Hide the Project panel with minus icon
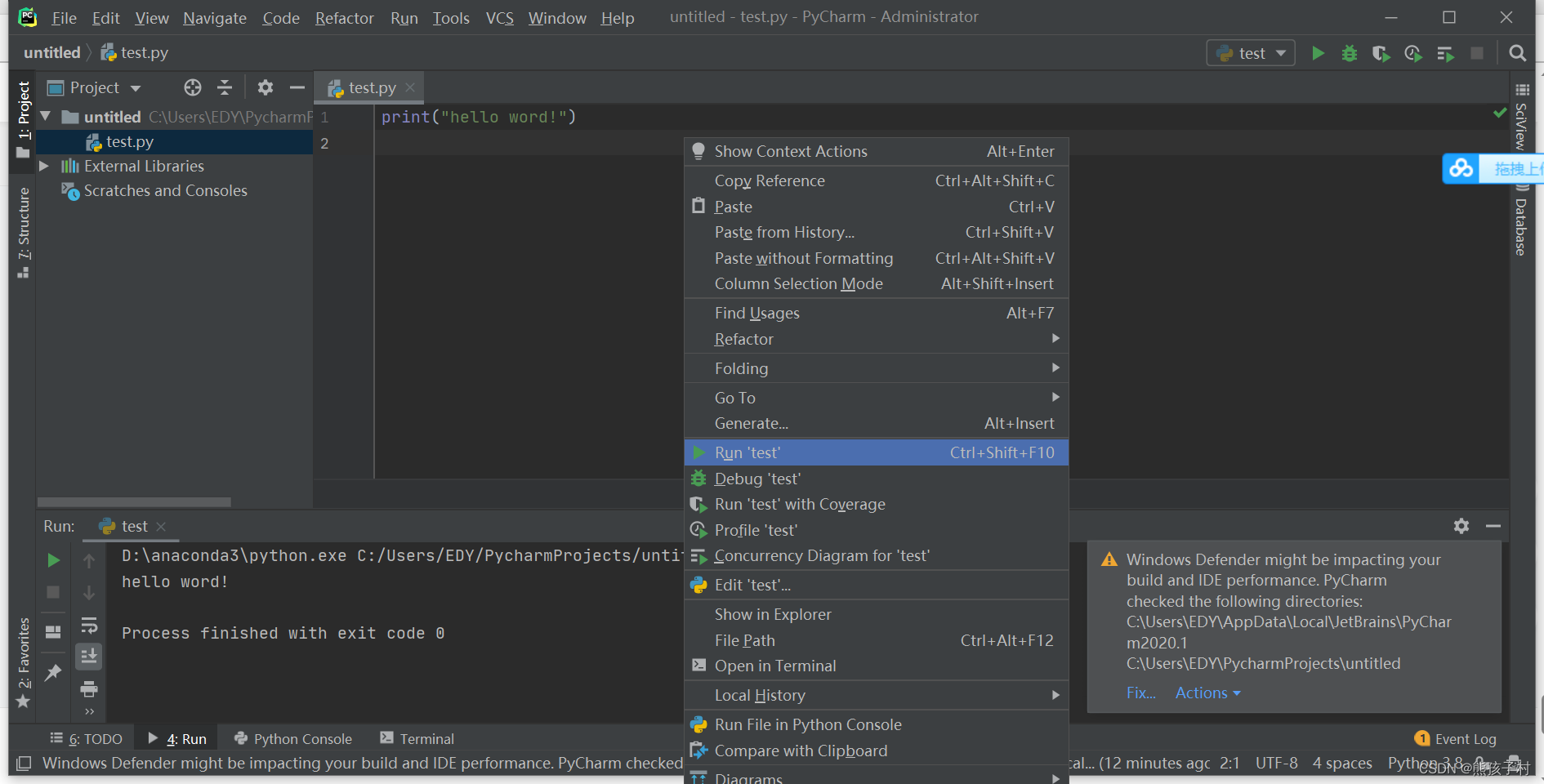The width and height of the screenshot is (1544, 784). coord(297,87)
